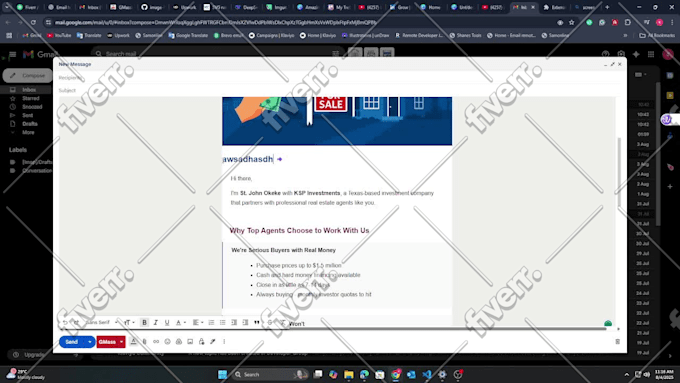Insert a numbered list
The image size is (680, 383).
211,322
